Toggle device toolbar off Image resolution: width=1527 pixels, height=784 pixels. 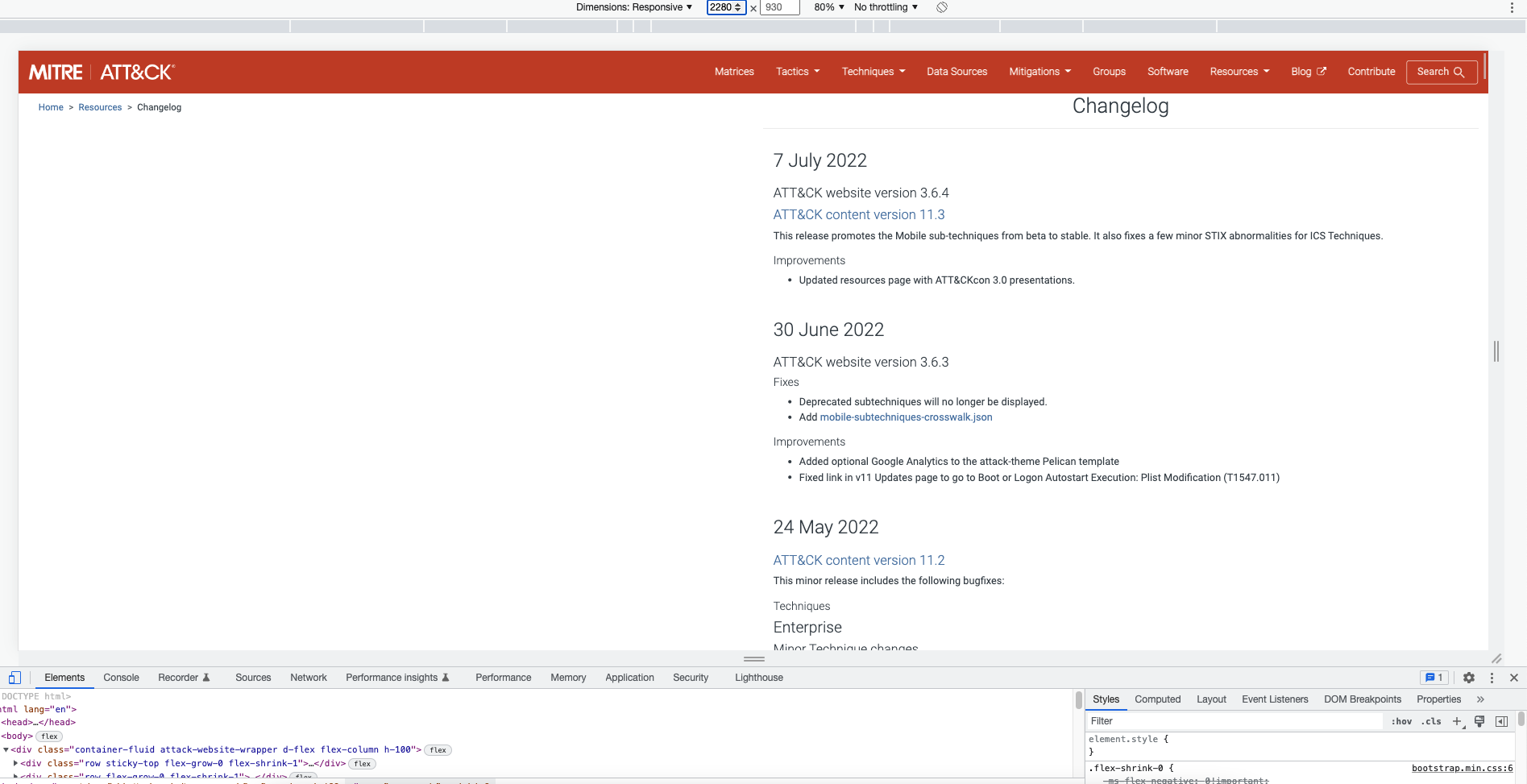click(15, 677)
